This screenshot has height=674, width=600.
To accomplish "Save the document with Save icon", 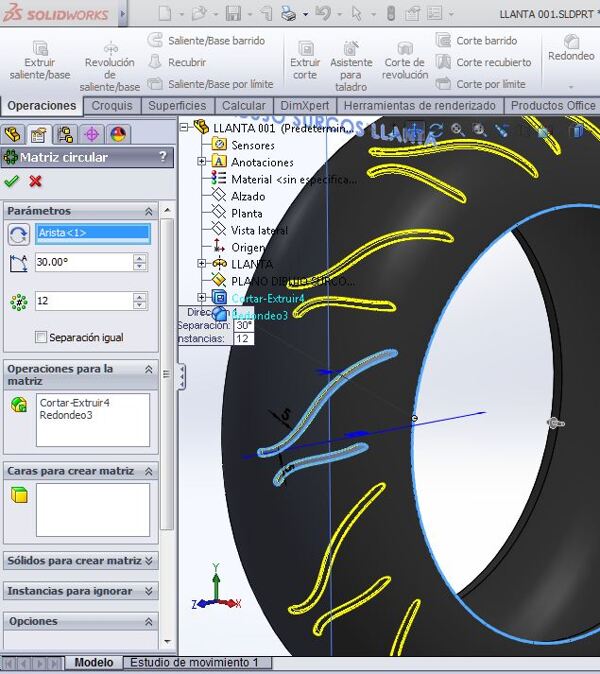I will [233, 14].
